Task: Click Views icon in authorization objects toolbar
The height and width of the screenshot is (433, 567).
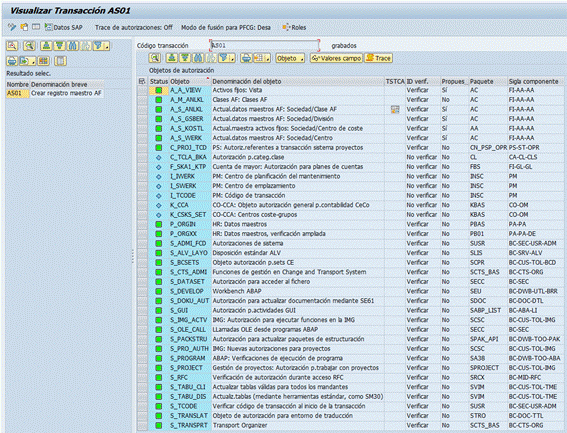Action: 259,58
